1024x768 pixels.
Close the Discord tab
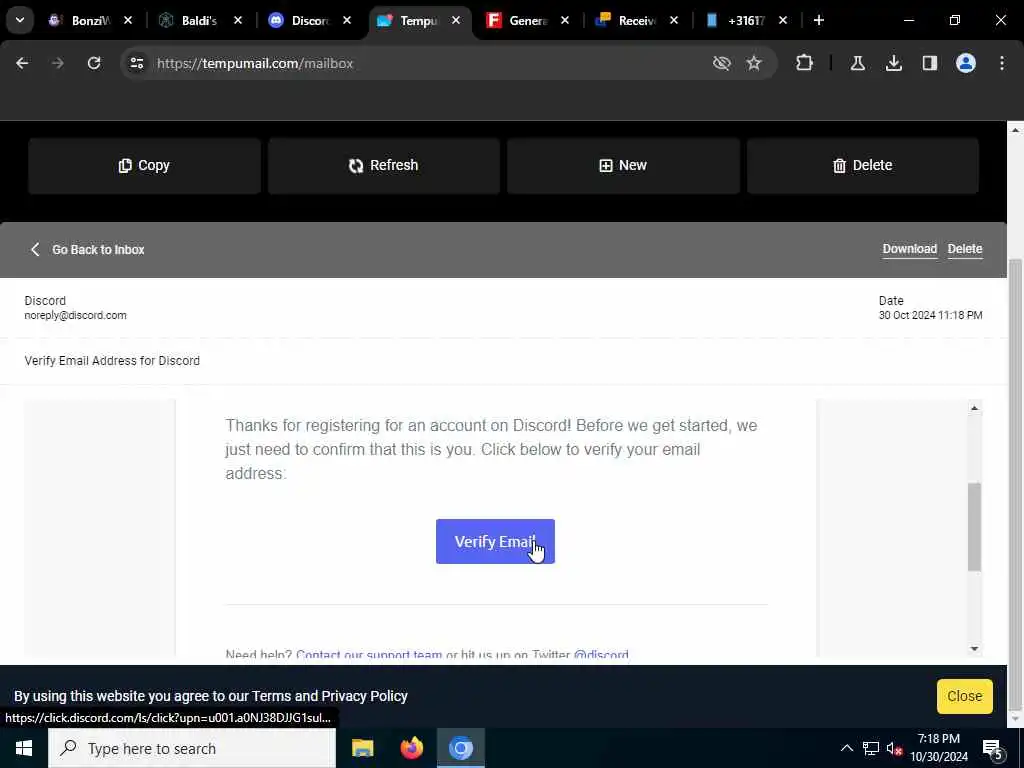click(347, 20)
